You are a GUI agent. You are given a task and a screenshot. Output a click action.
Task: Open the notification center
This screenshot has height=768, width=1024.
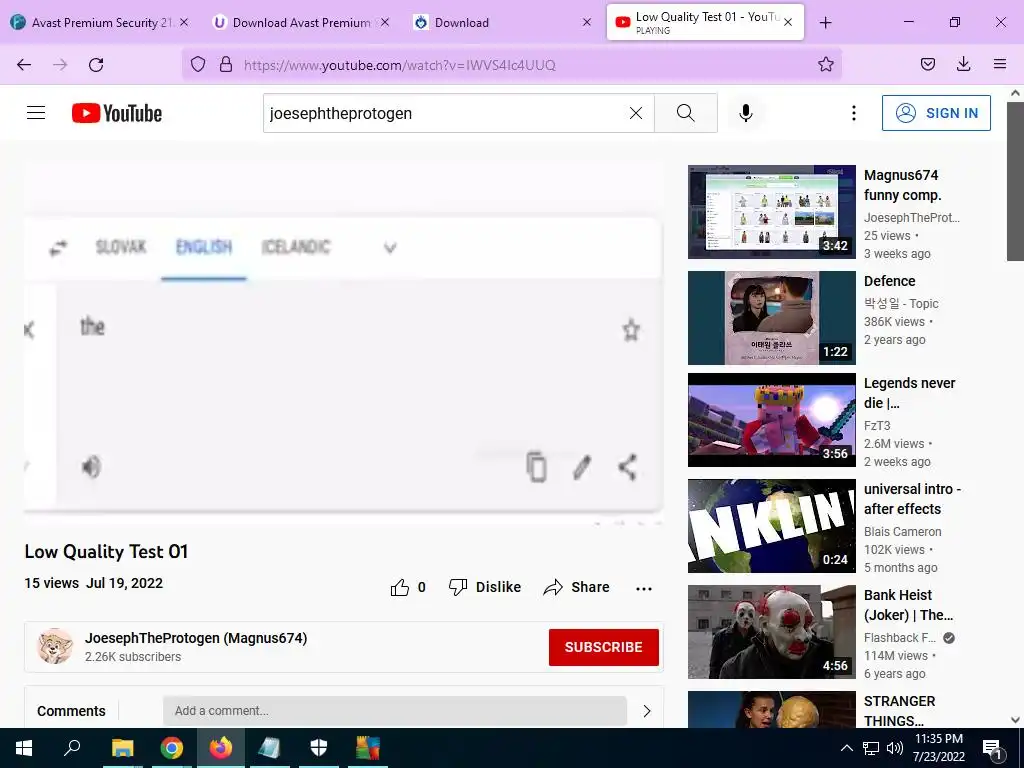point(991,748)
